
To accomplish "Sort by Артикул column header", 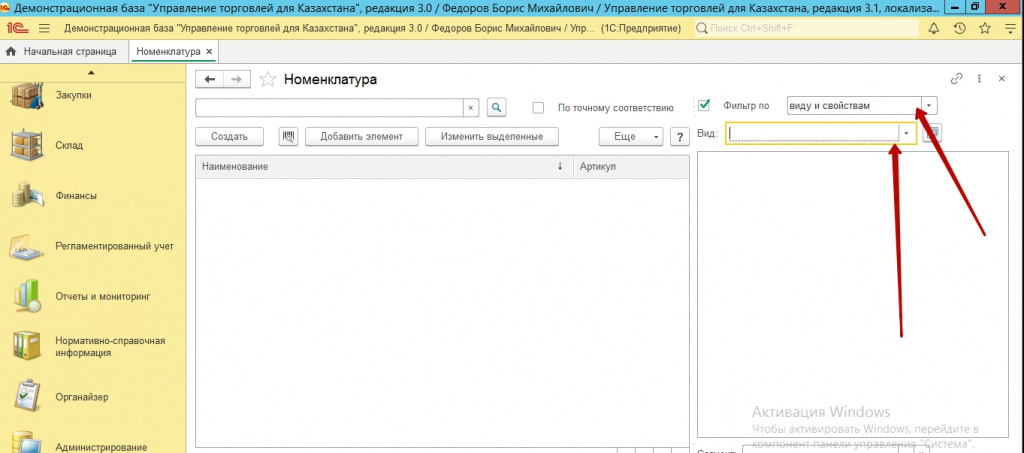I will click(631, 166).
